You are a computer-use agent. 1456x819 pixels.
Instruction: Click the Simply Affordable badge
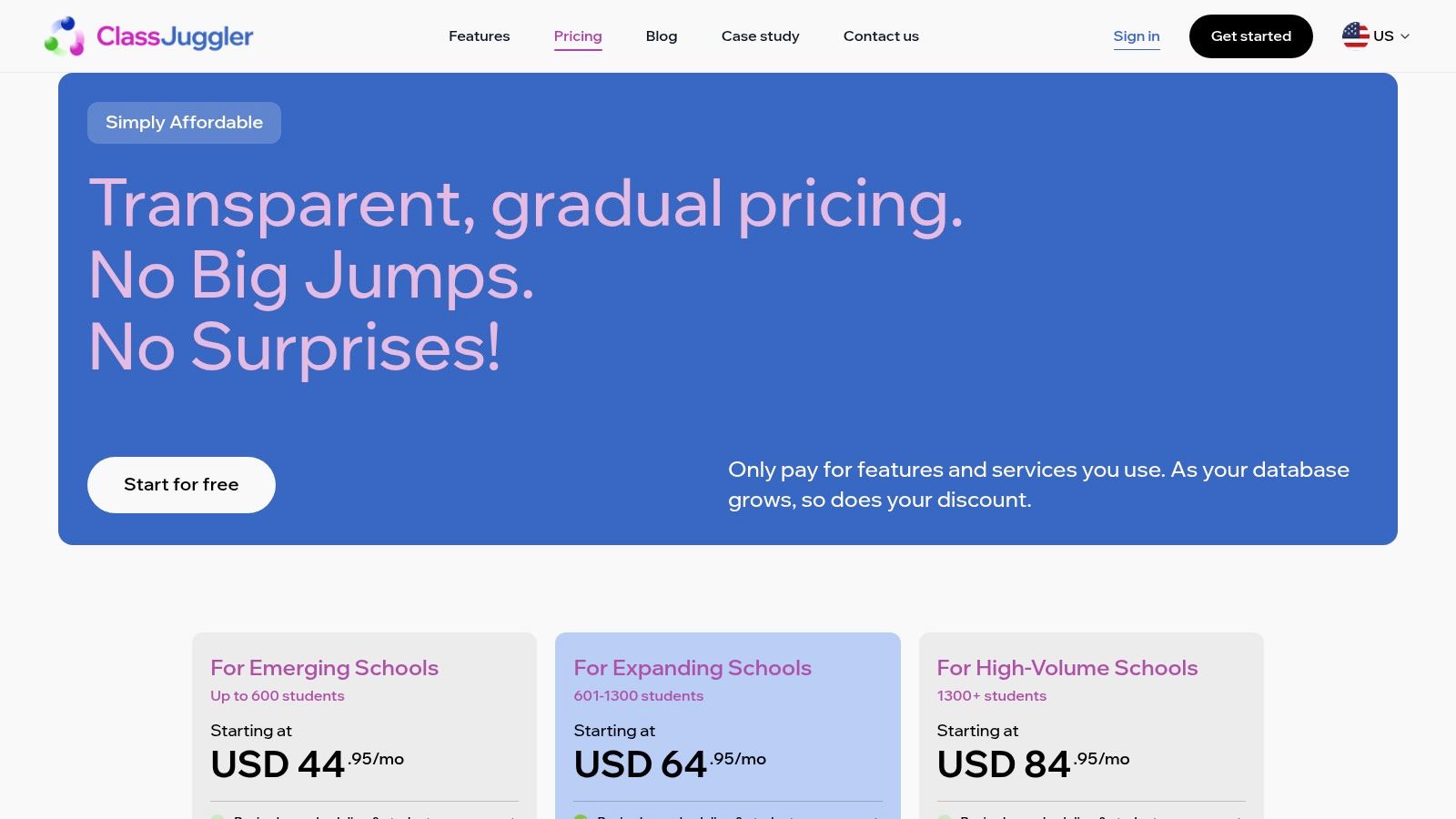coord(184,123)
